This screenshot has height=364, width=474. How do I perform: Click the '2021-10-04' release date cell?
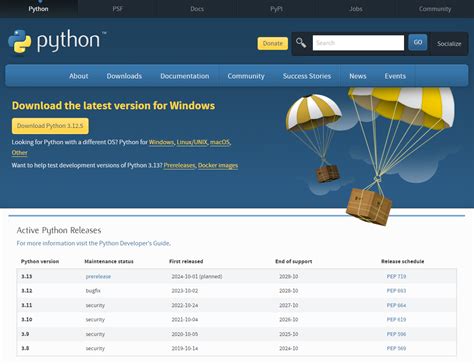tap(185, 319)
